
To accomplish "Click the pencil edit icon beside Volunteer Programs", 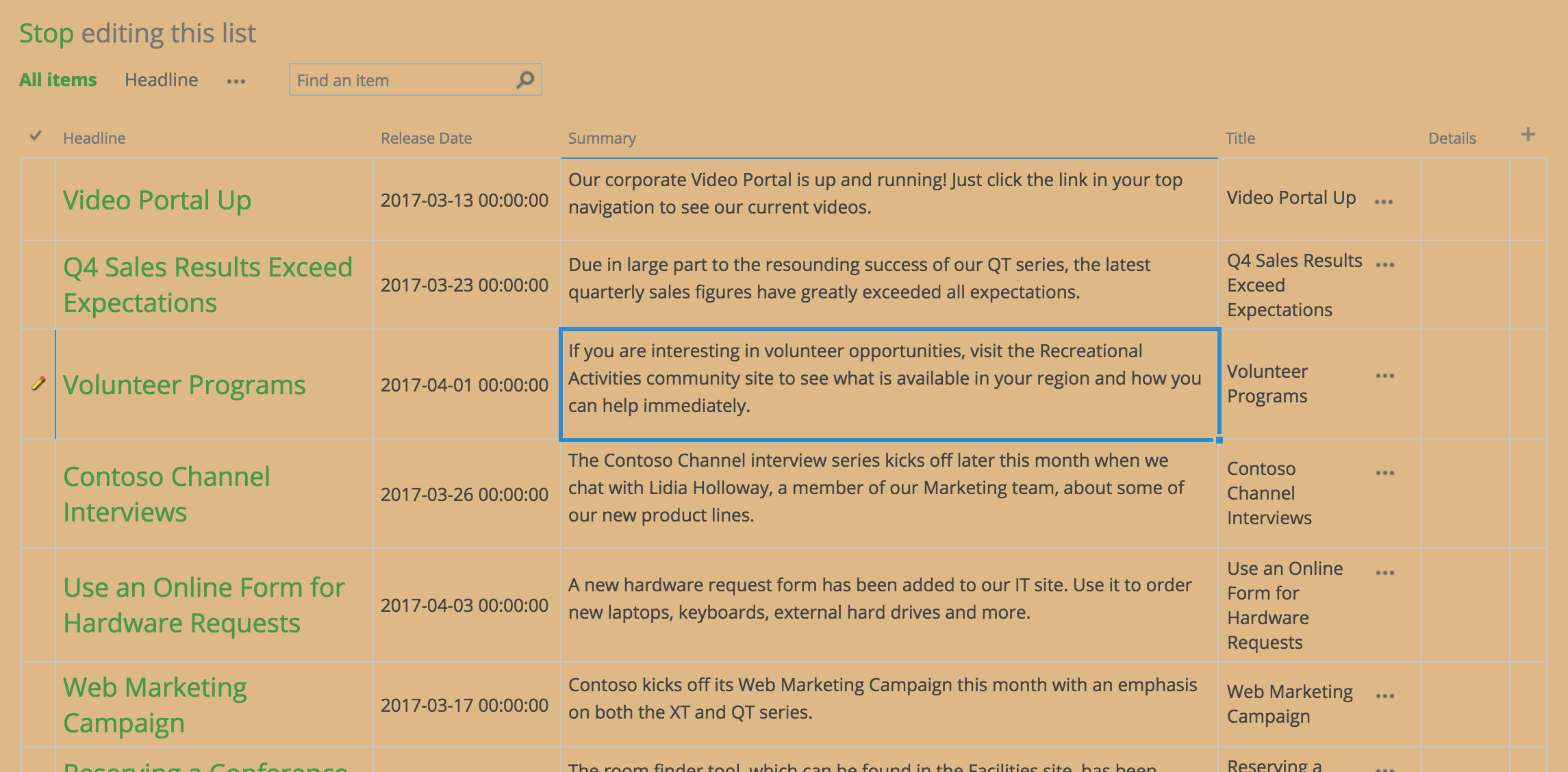I will 38,384.
